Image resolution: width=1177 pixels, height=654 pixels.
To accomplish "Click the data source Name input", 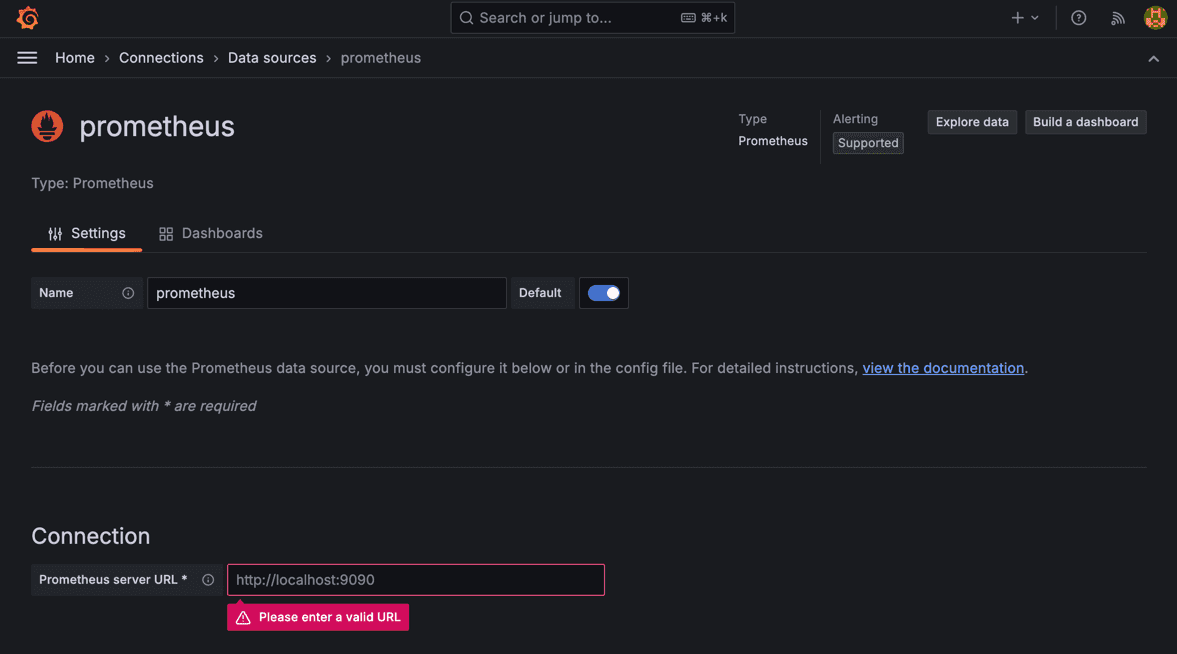I will coord(327,293).
